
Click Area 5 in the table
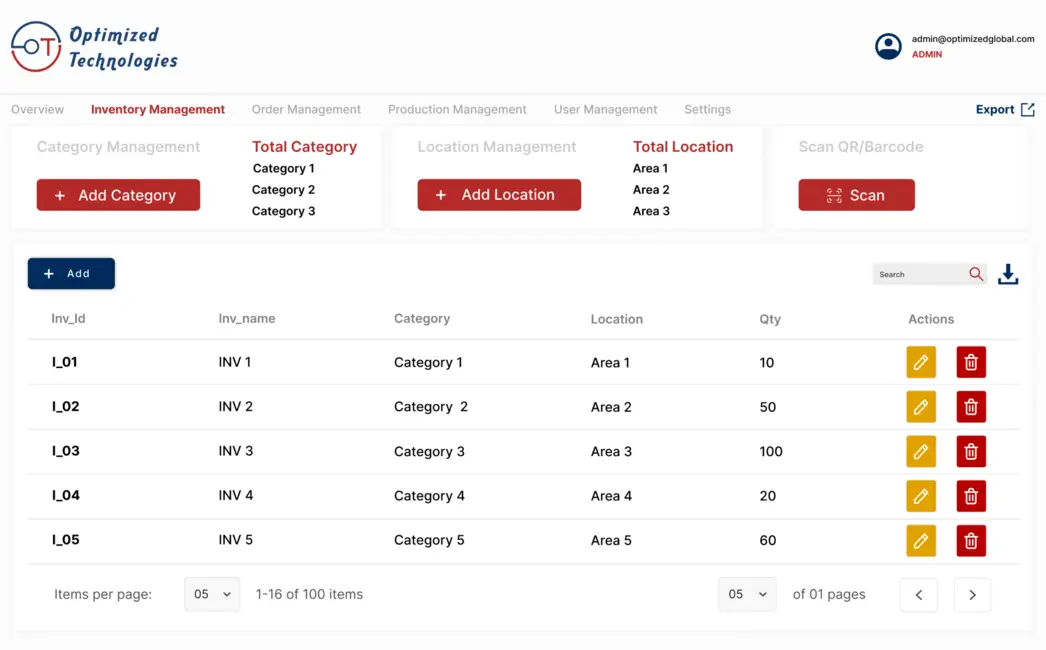click(x=611, y=541)
